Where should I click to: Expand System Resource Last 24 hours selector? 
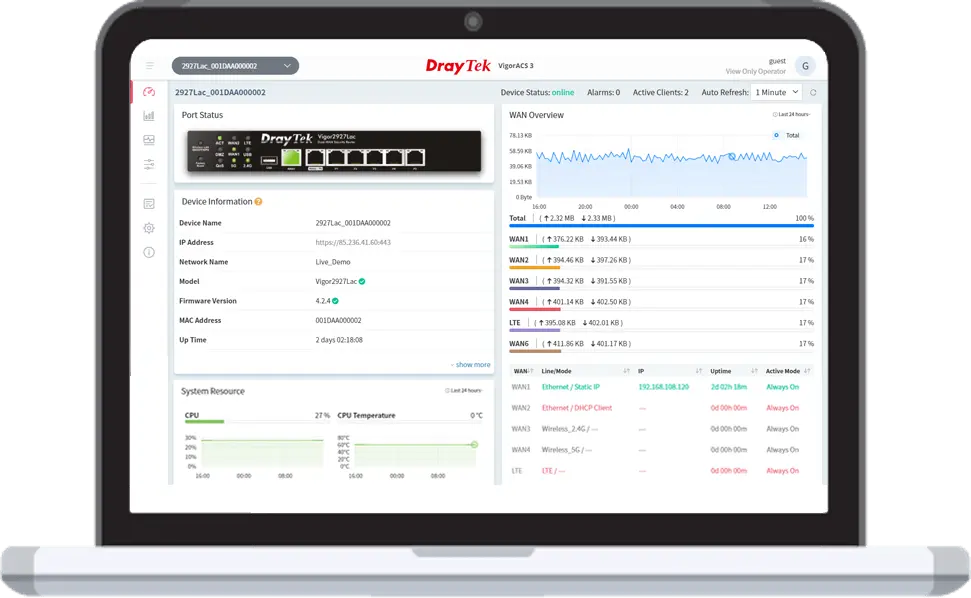coord(465,391)
